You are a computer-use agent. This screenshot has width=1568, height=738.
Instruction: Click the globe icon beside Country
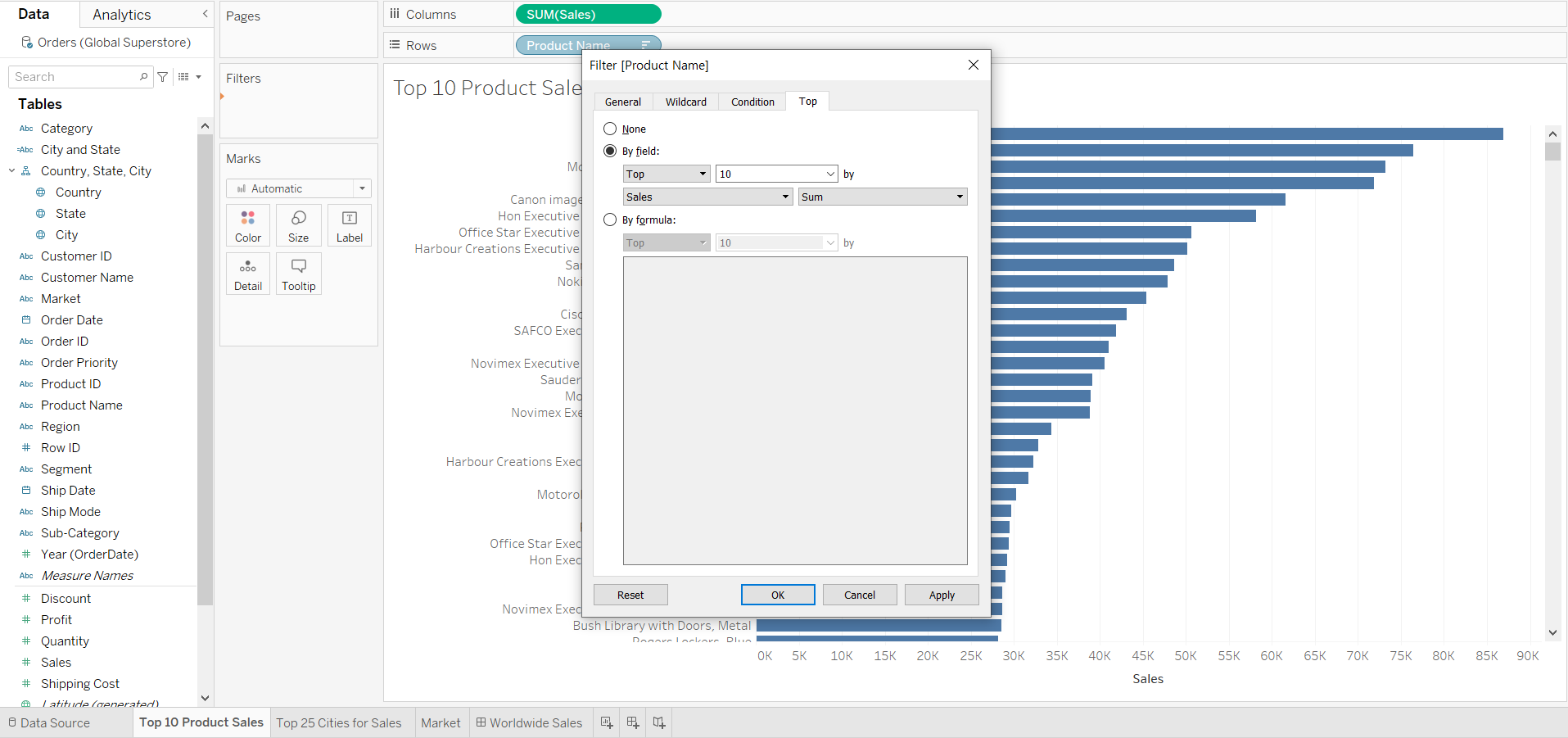pyautogui.click(x=41, y=192)
